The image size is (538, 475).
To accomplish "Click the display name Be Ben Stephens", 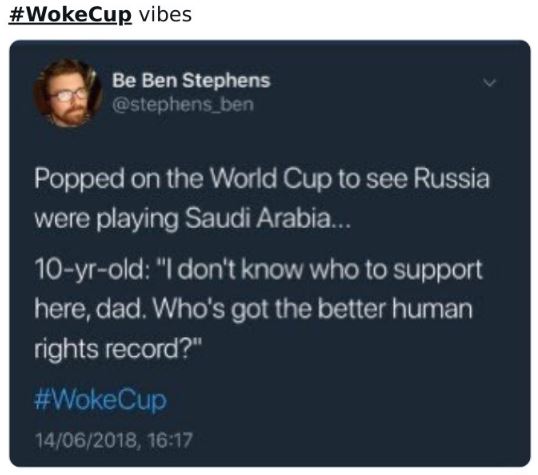I will [x=191, y=81].
